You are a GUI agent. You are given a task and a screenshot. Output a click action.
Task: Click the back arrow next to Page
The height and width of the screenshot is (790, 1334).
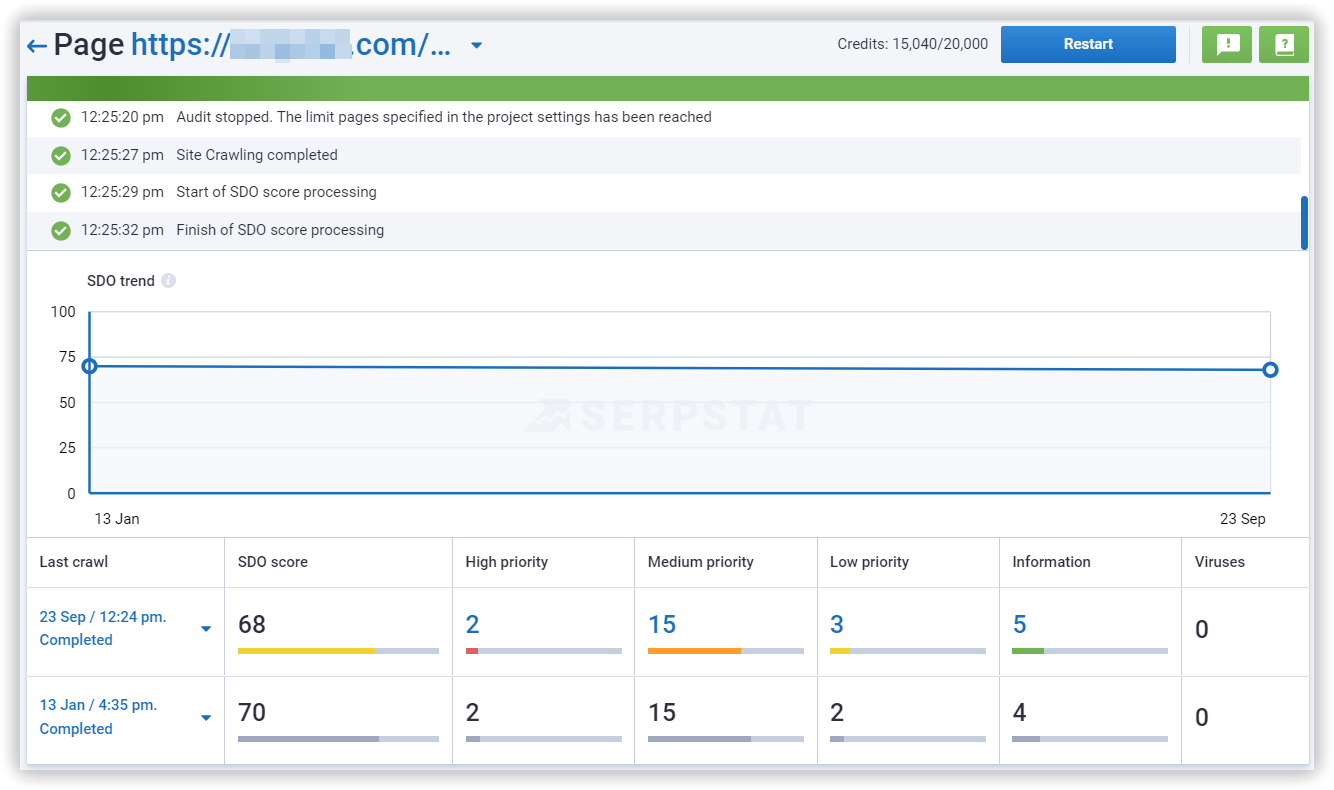pos(37,46)
